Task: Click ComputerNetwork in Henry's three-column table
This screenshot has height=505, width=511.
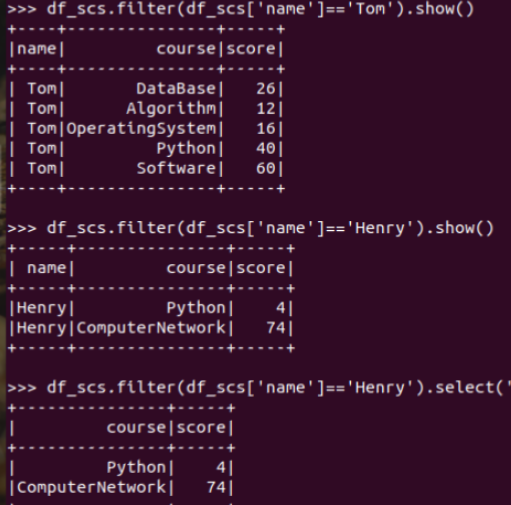Action: [151, 328]
